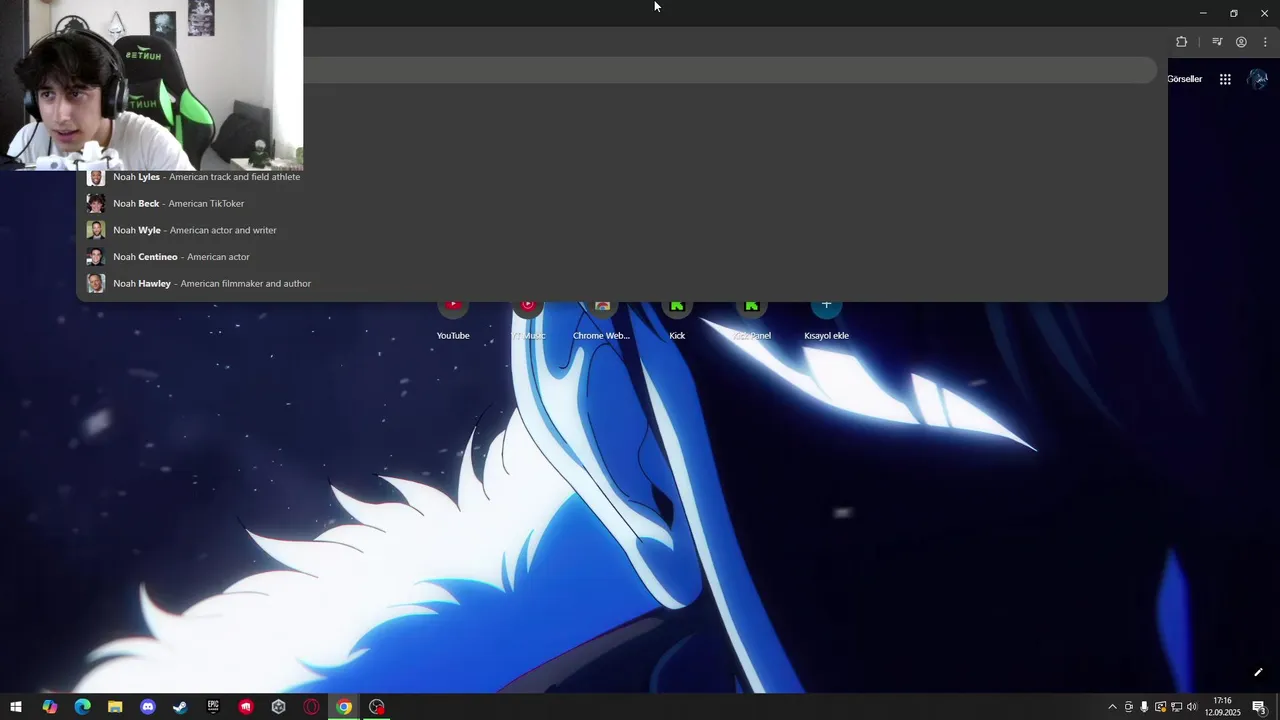Screen dimensions: 1280x720
Task: Open Opera browser from the taskbar
Action: coord(311,707)
